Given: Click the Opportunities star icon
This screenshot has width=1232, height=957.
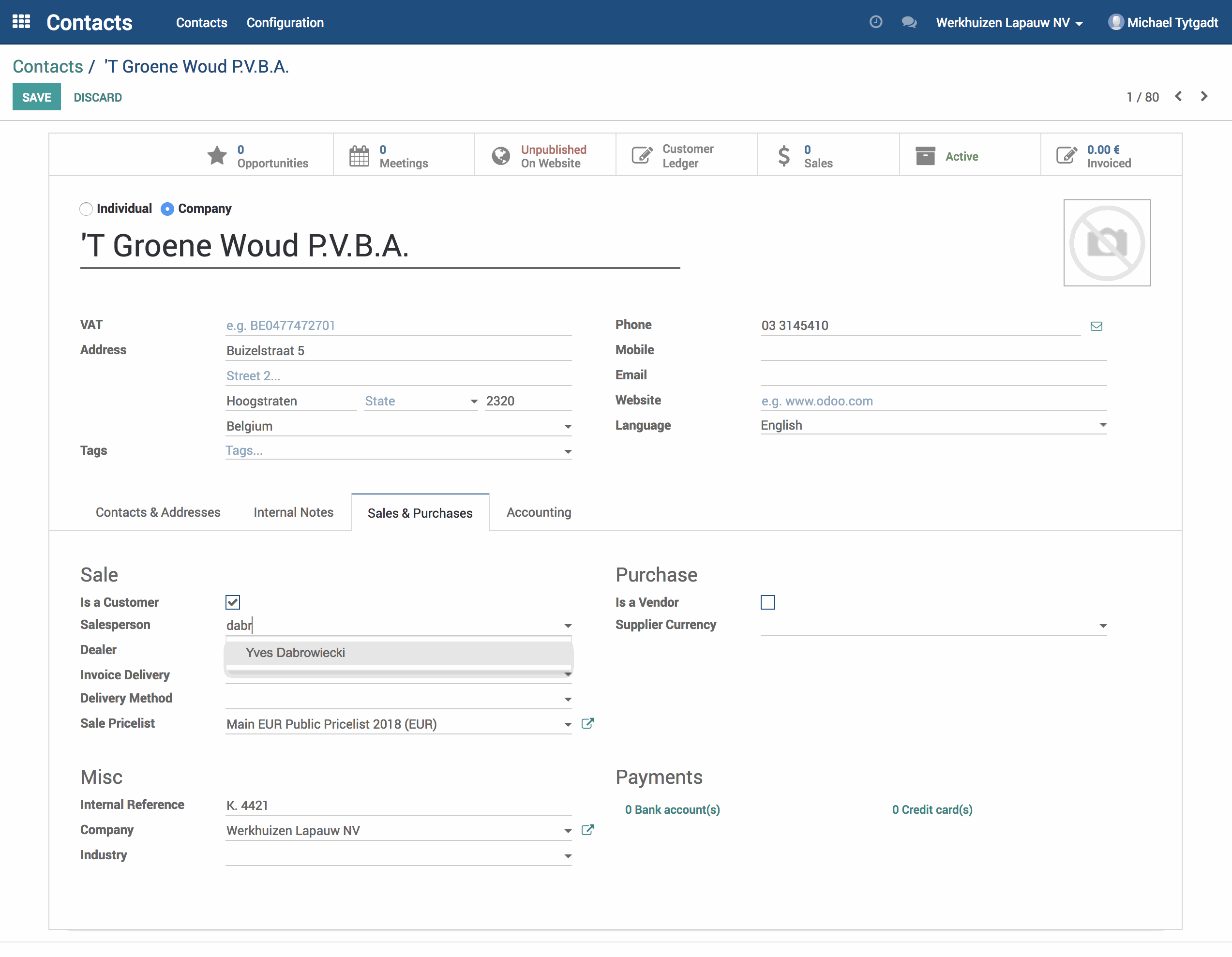Looking at the screenshot, I should (217, 156).
